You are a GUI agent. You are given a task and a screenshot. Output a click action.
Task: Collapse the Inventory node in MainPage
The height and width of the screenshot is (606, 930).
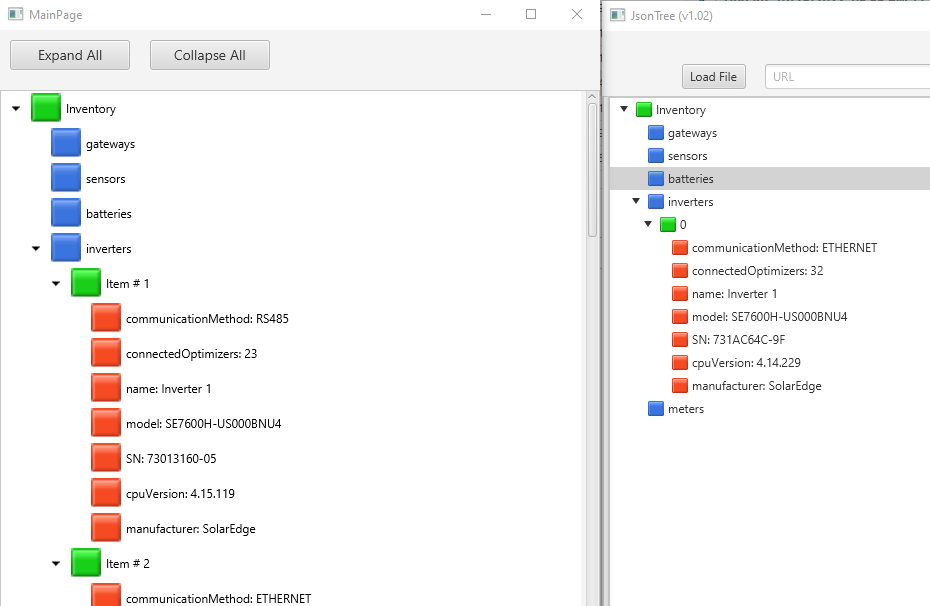coord(16,109)
